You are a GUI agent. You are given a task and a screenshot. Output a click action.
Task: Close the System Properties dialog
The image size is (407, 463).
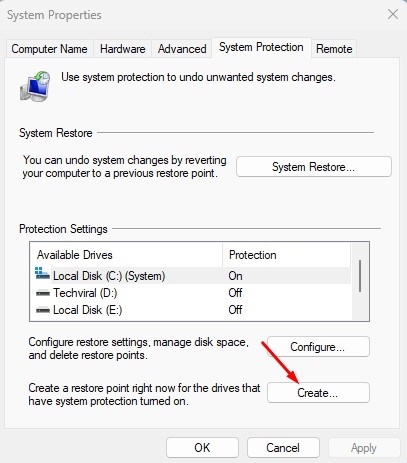tap(393, 14)
